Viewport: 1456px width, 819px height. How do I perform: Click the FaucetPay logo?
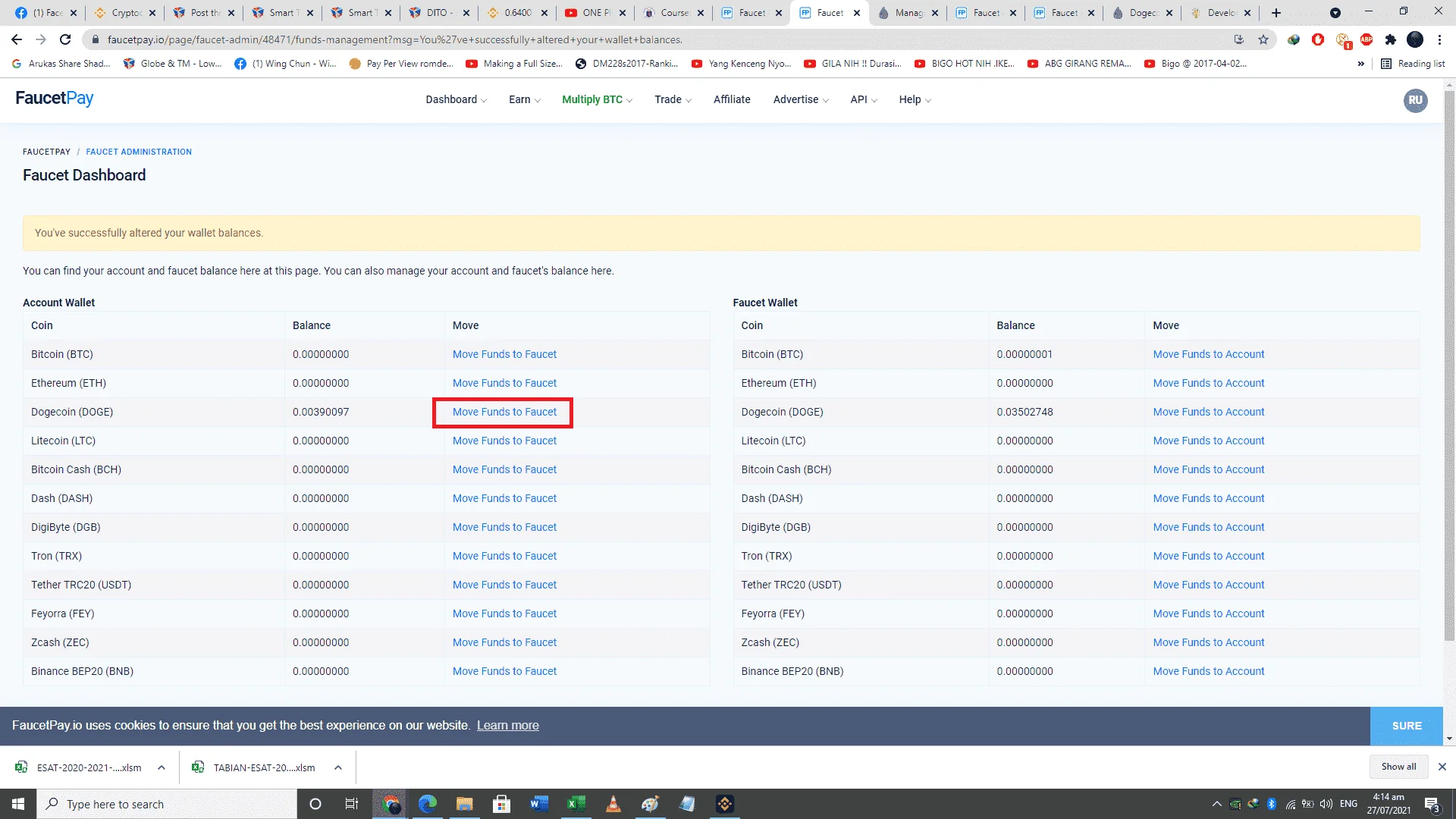point(55,99)
